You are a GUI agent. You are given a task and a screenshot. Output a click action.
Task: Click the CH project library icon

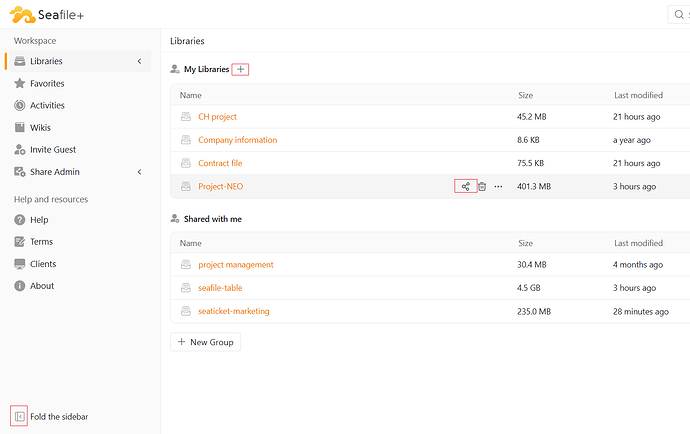186,117
